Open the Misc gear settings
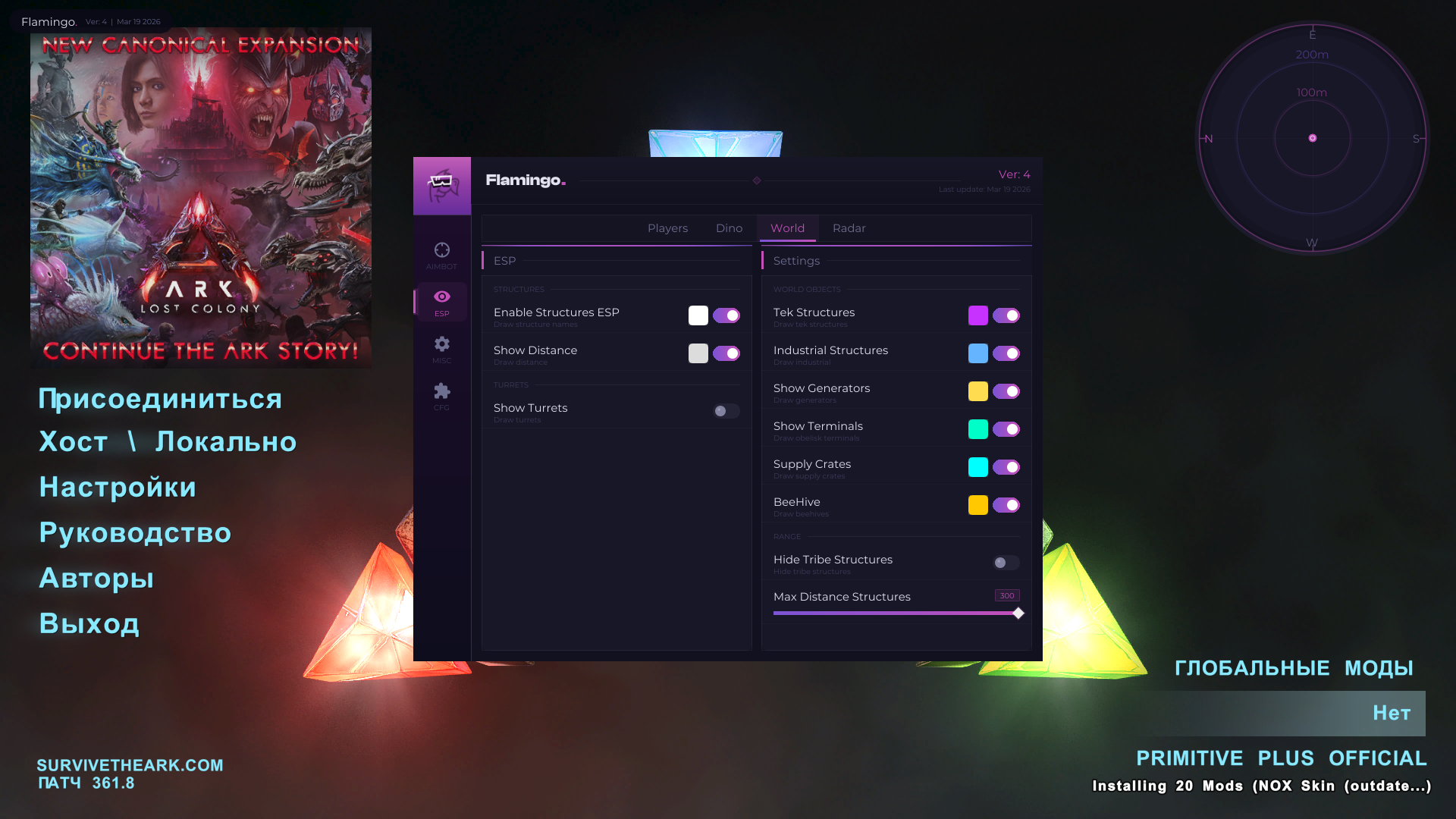 441,349
